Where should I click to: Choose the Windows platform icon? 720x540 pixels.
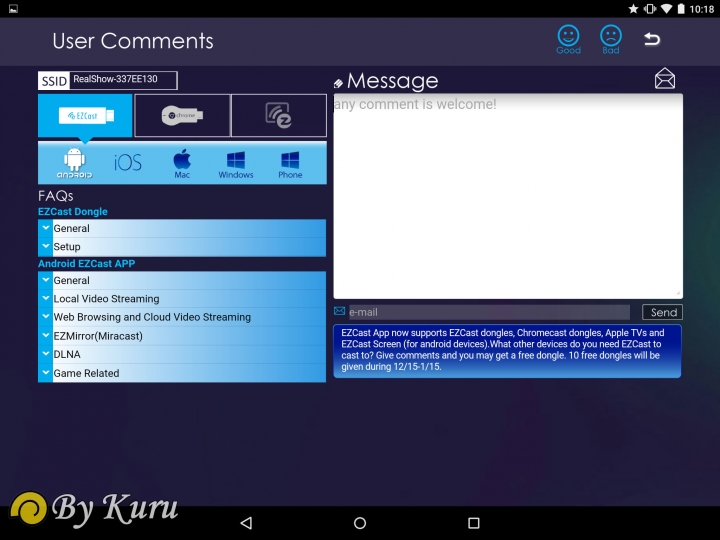[x=236, y=164]
